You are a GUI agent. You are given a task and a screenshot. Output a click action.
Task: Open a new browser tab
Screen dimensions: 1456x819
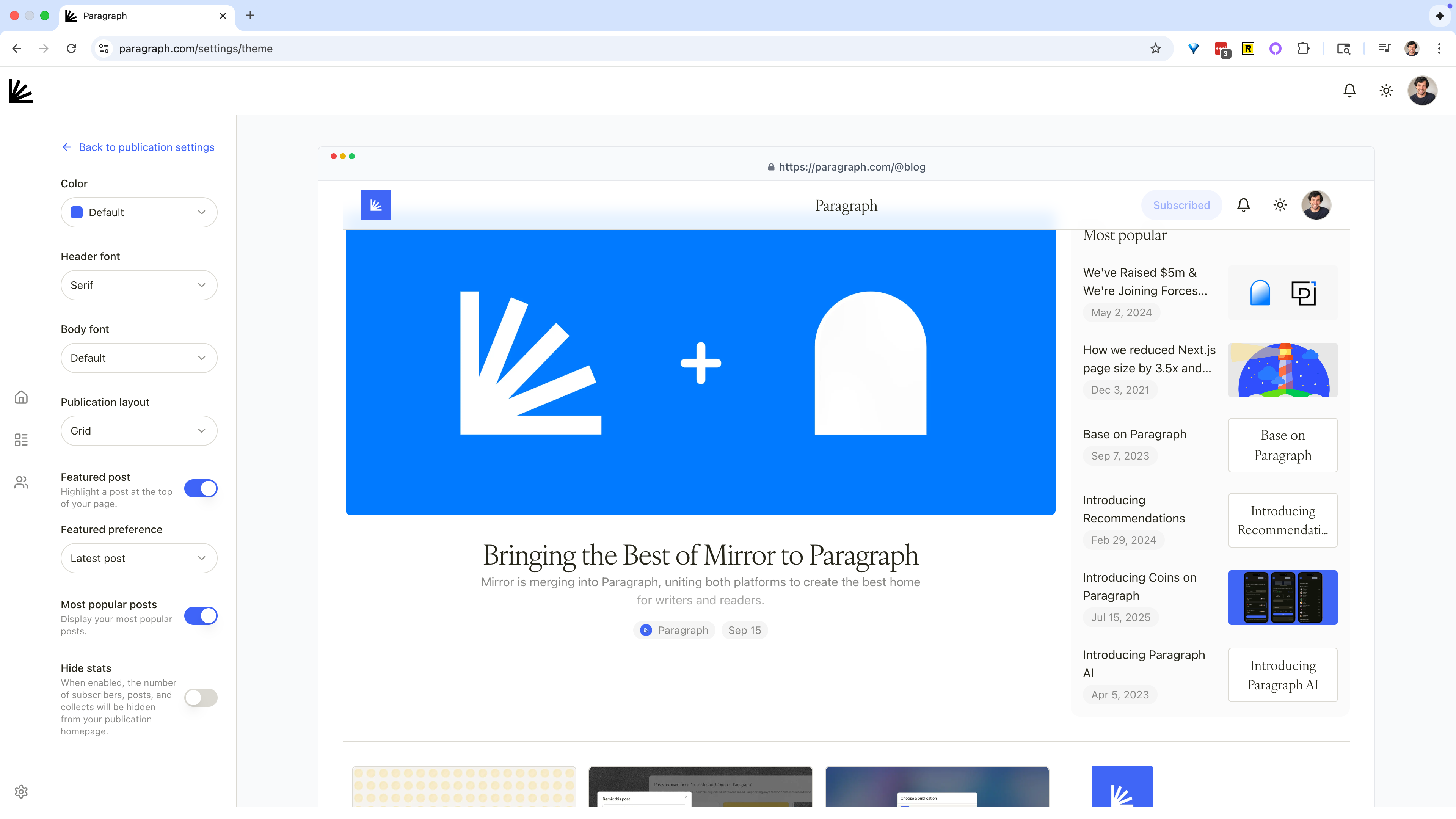coord(250,16)
